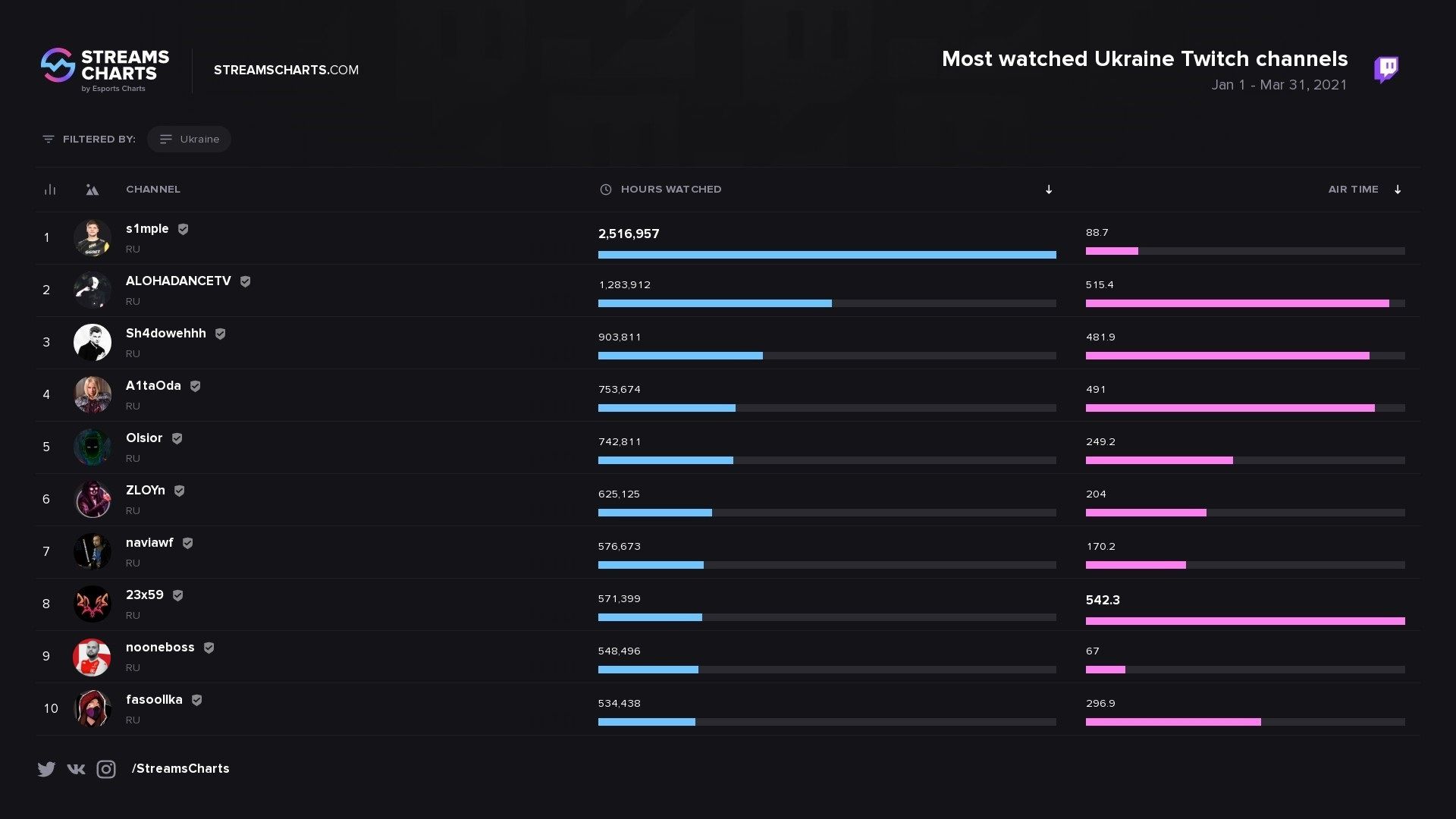
Task: Open nooneboss's avatar thumbnail
Action: (93, 657)
